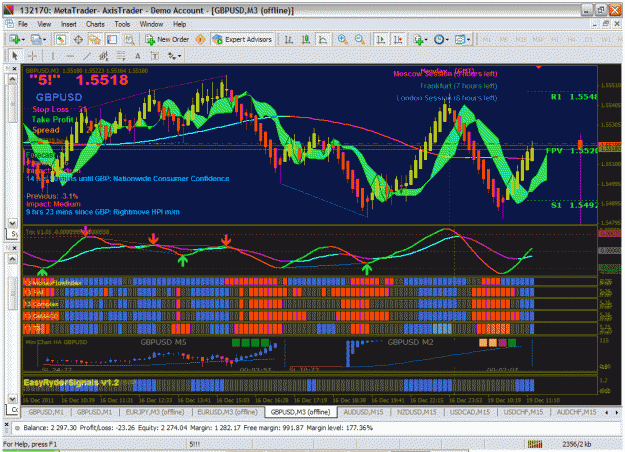Zoom in on the chart
The height and width of the screenshot is (452, 625).
click(342, 39)
